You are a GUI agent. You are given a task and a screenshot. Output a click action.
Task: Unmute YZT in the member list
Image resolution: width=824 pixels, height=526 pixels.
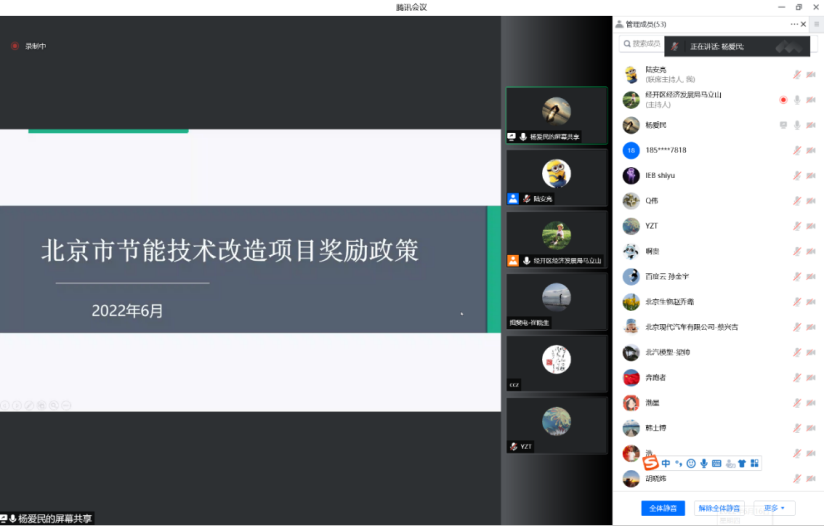pos(797,226)
